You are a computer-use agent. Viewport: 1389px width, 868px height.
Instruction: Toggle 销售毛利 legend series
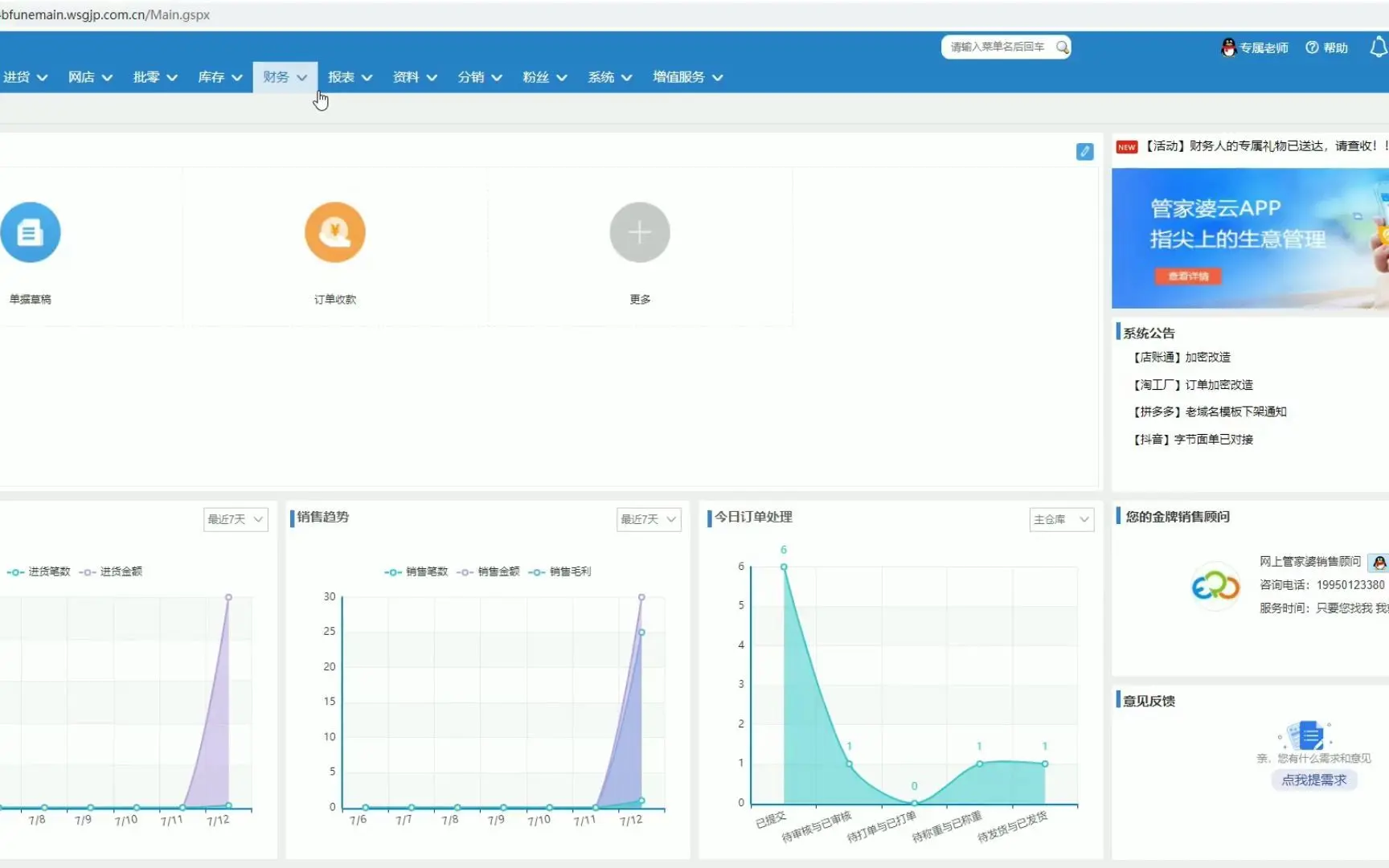tap(559, 571)
